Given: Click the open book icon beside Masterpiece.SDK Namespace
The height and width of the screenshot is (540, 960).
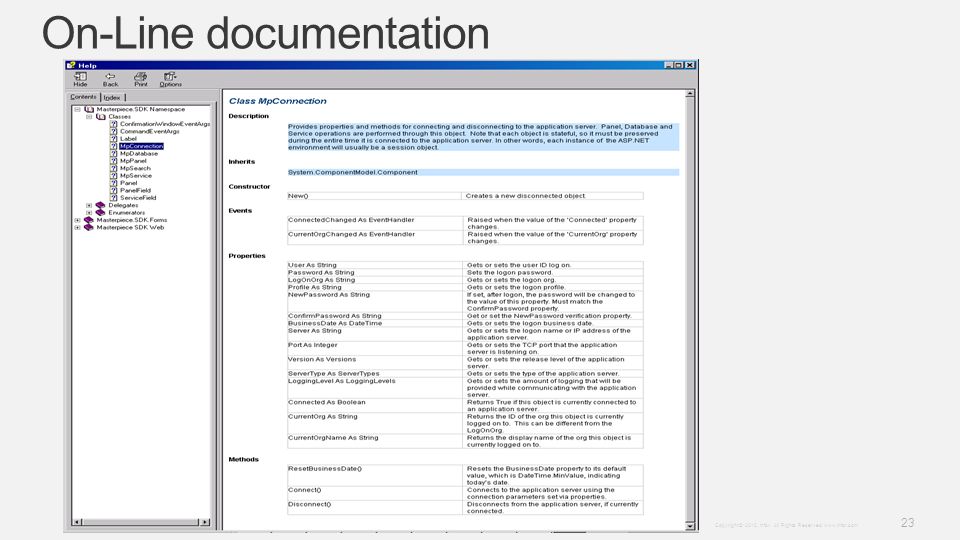Looking at the screenshot, I should (89, 109).
